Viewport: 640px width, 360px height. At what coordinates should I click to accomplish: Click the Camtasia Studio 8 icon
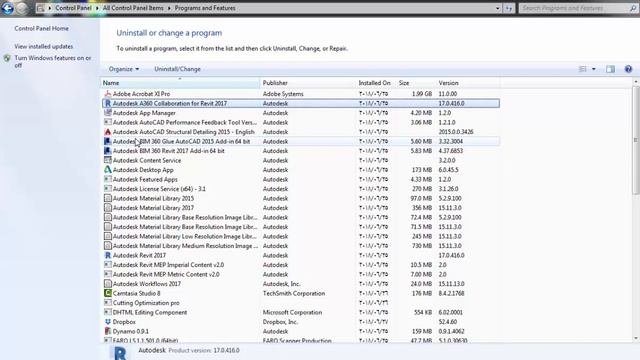108,293
